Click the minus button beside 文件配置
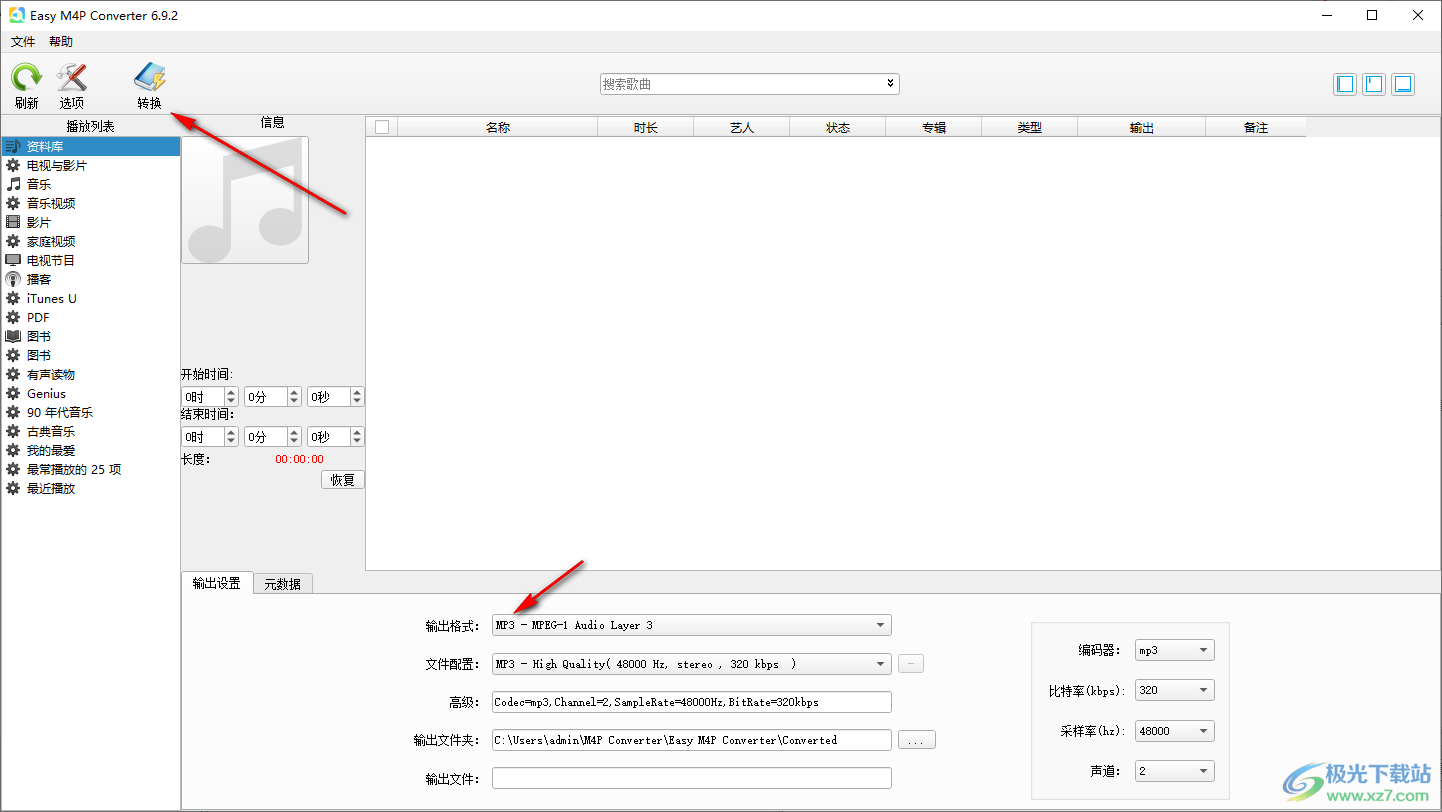Viewport: 1442px width, 812px height. click(x=911, y=664)
